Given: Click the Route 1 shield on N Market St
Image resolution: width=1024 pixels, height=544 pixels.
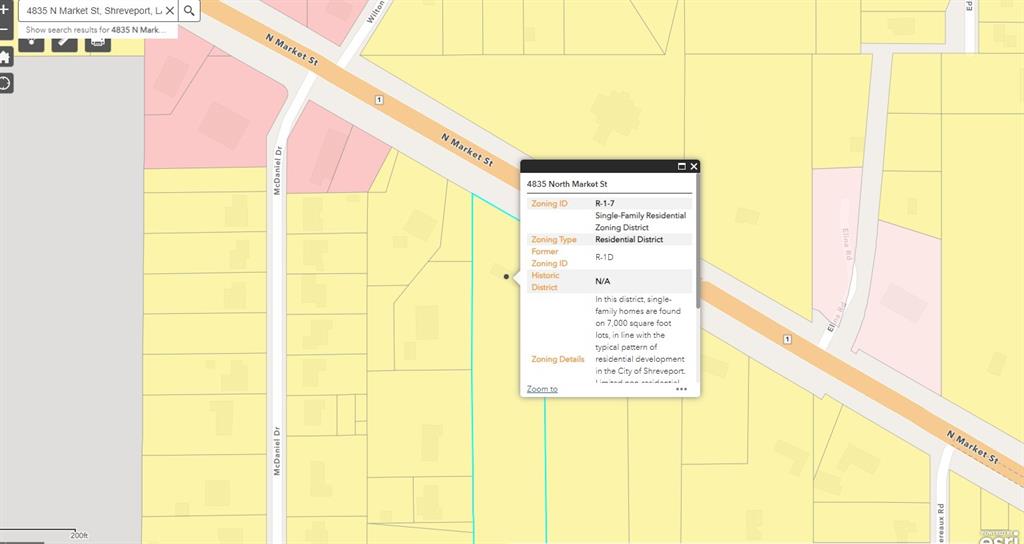Looking at the screenshot, I should pyautogui.click(x=379, y=100).
